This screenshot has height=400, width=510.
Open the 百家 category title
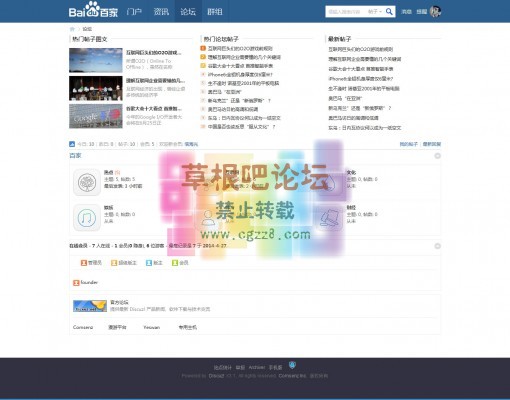click(x=75, y=156)
